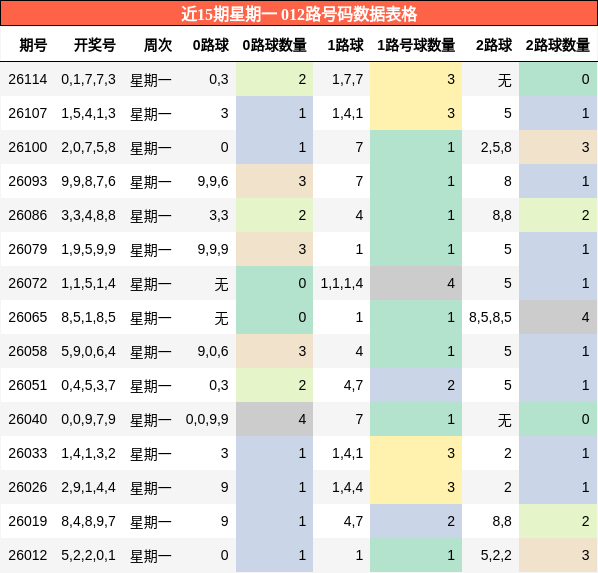The height and width of the screenshot is (573, 598).
Task: Click winning numbers 1,1,5,1,4
Action: point(88,283)
